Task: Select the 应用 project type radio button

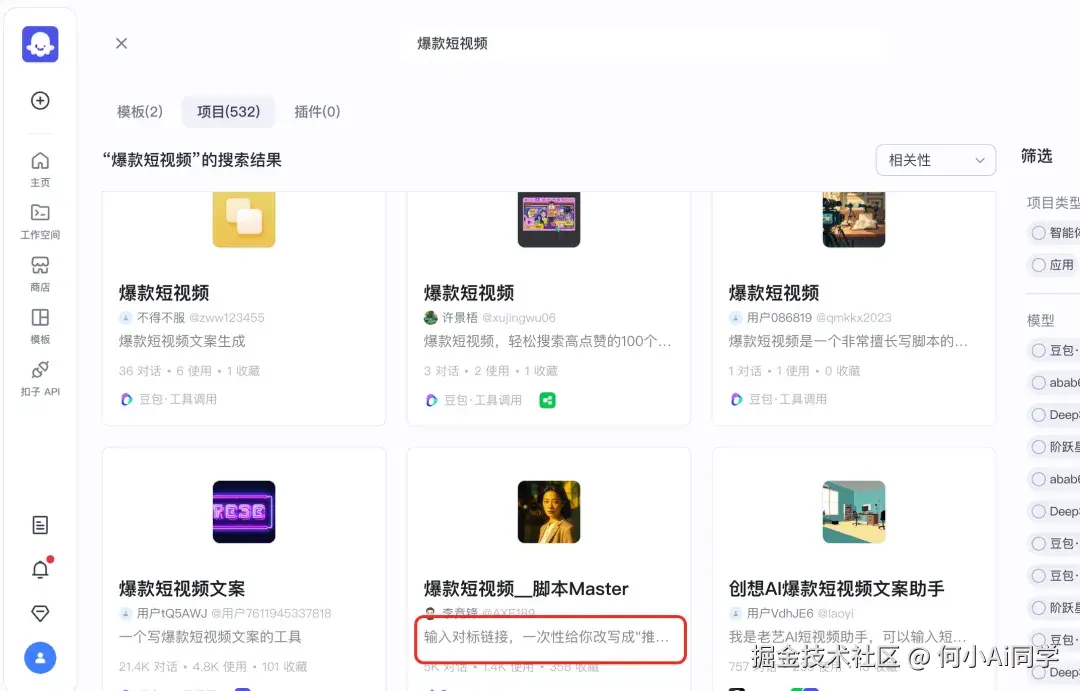Action: (x=1041, y=264)
